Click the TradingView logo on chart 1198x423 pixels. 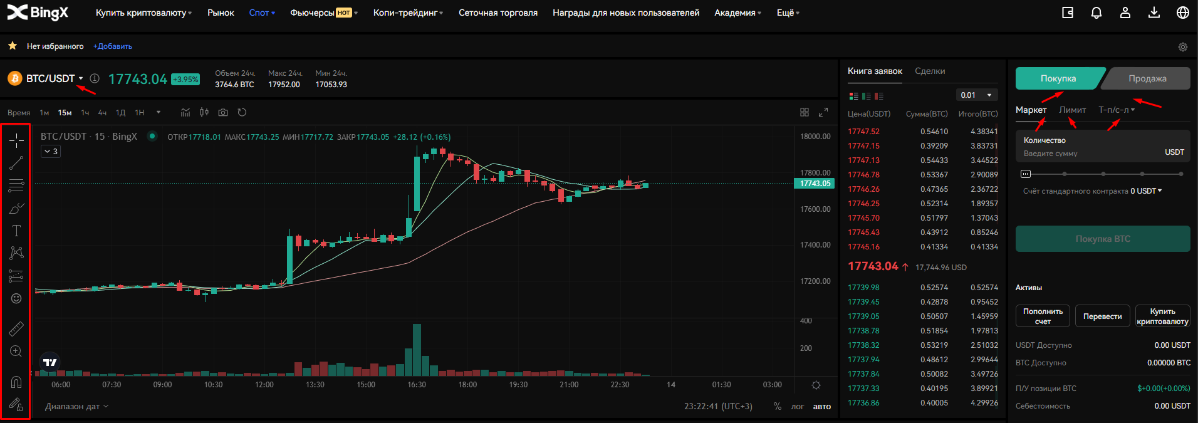50,362
